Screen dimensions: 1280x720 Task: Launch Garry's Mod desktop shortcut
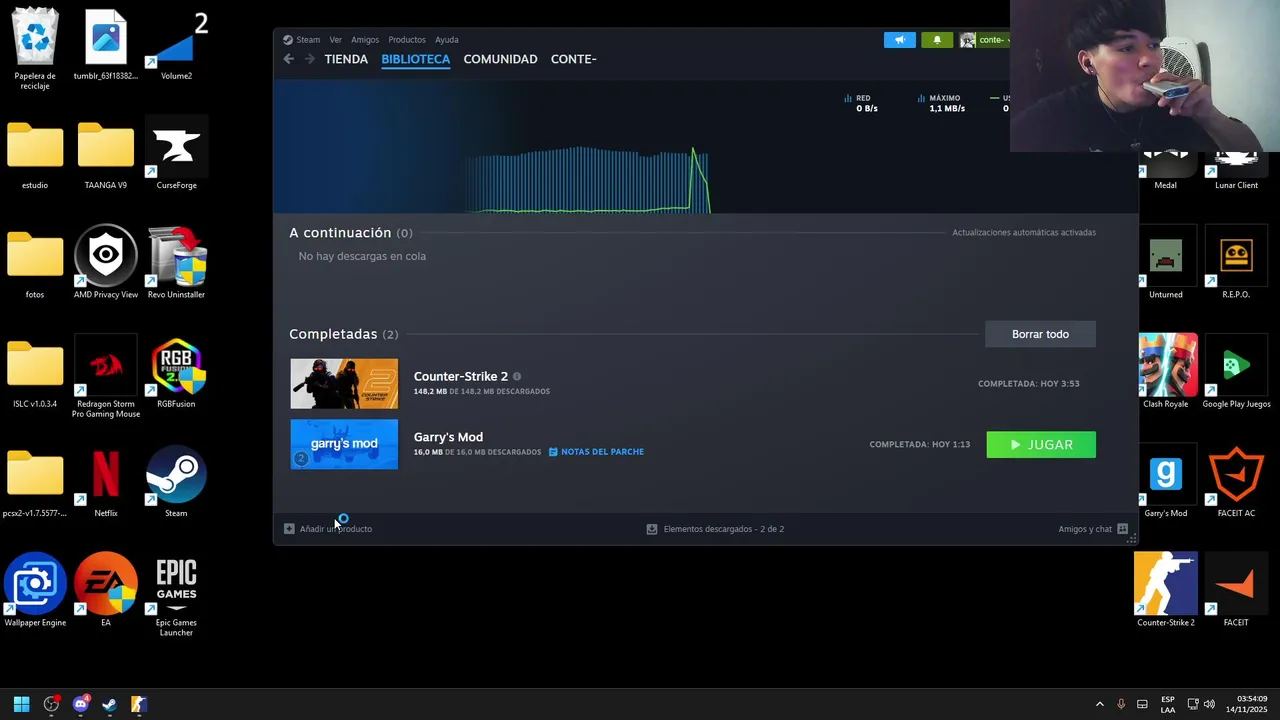tap(1165, 482)
